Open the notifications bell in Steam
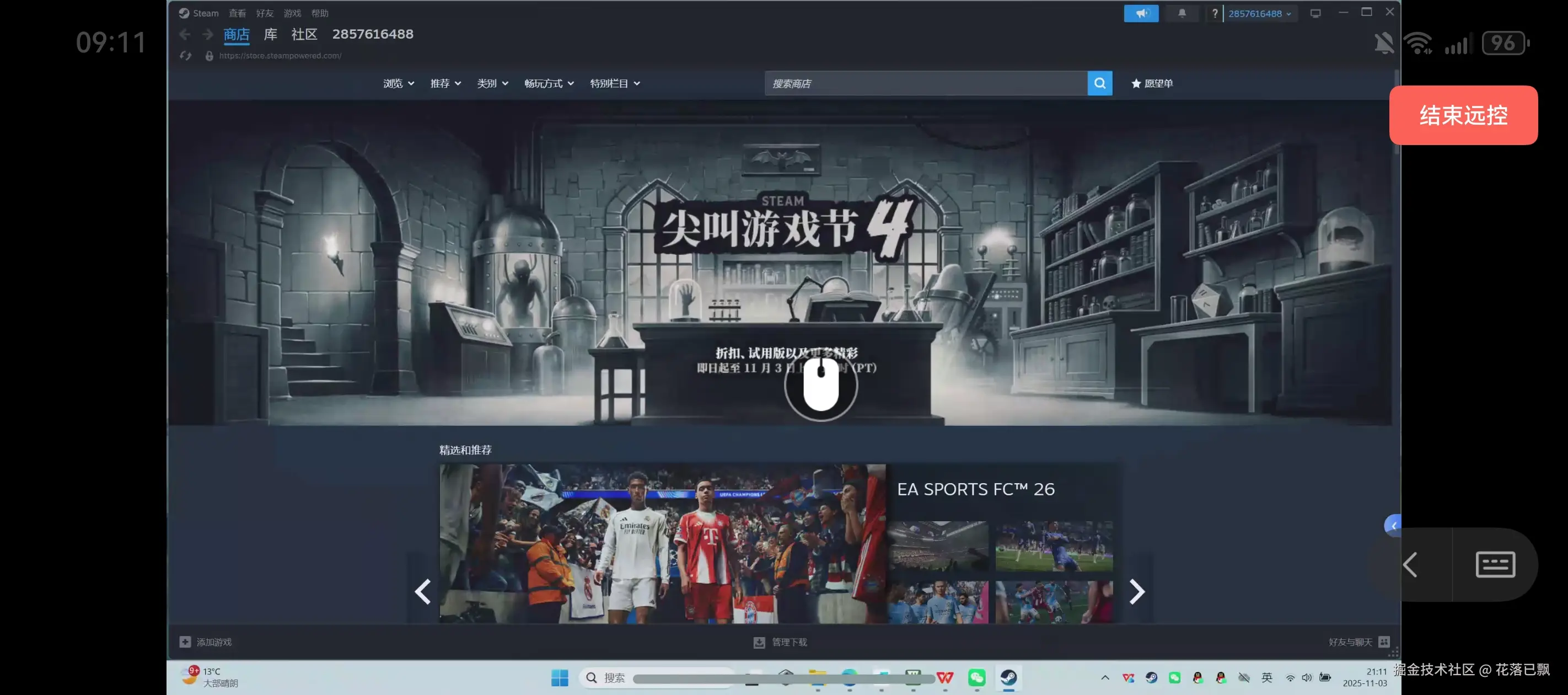This screenshot has width=1568, height=695. pyautogui.click(x=1182, y=13)
